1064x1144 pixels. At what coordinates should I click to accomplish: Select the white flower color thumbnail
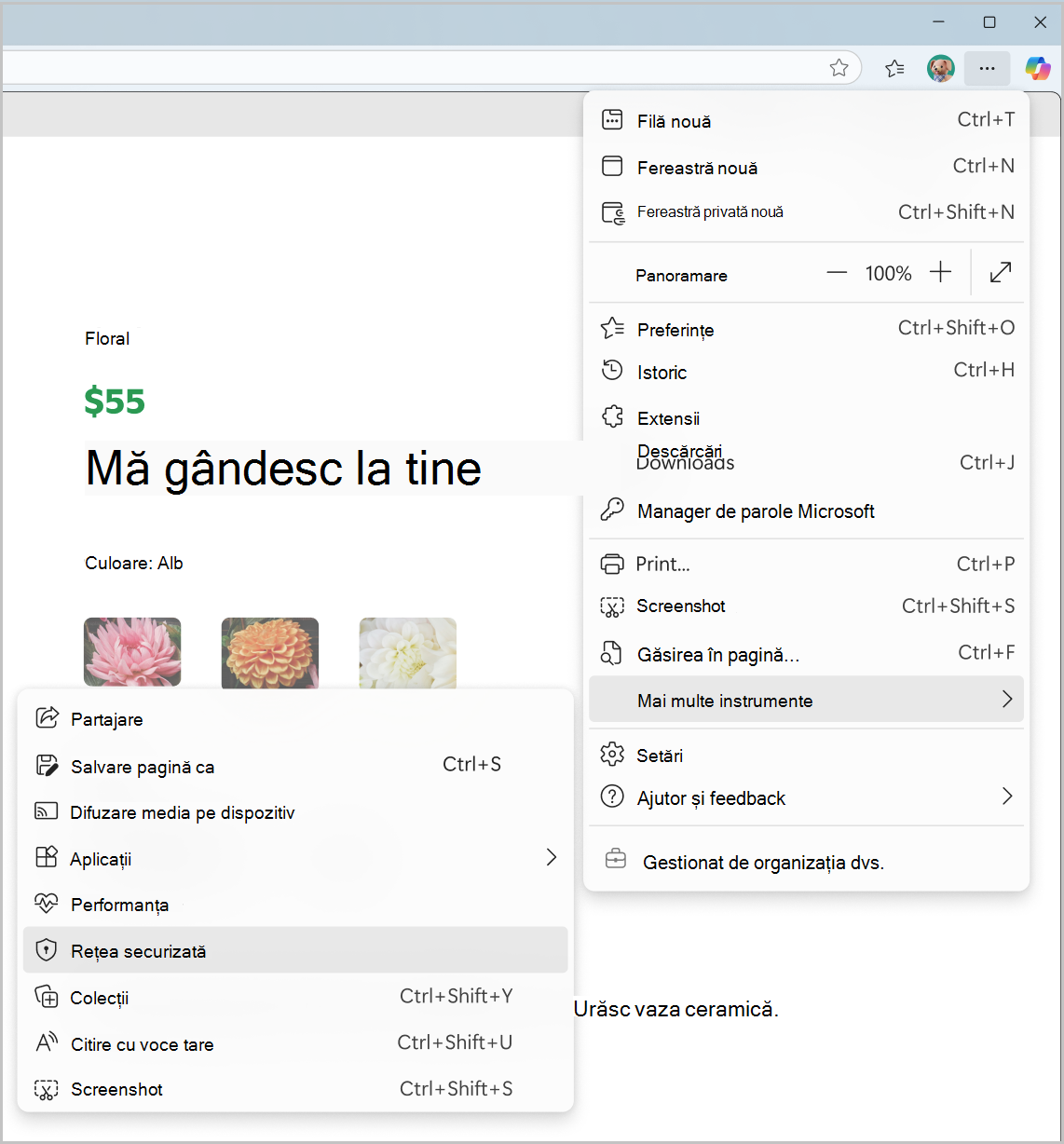[408, 653]
